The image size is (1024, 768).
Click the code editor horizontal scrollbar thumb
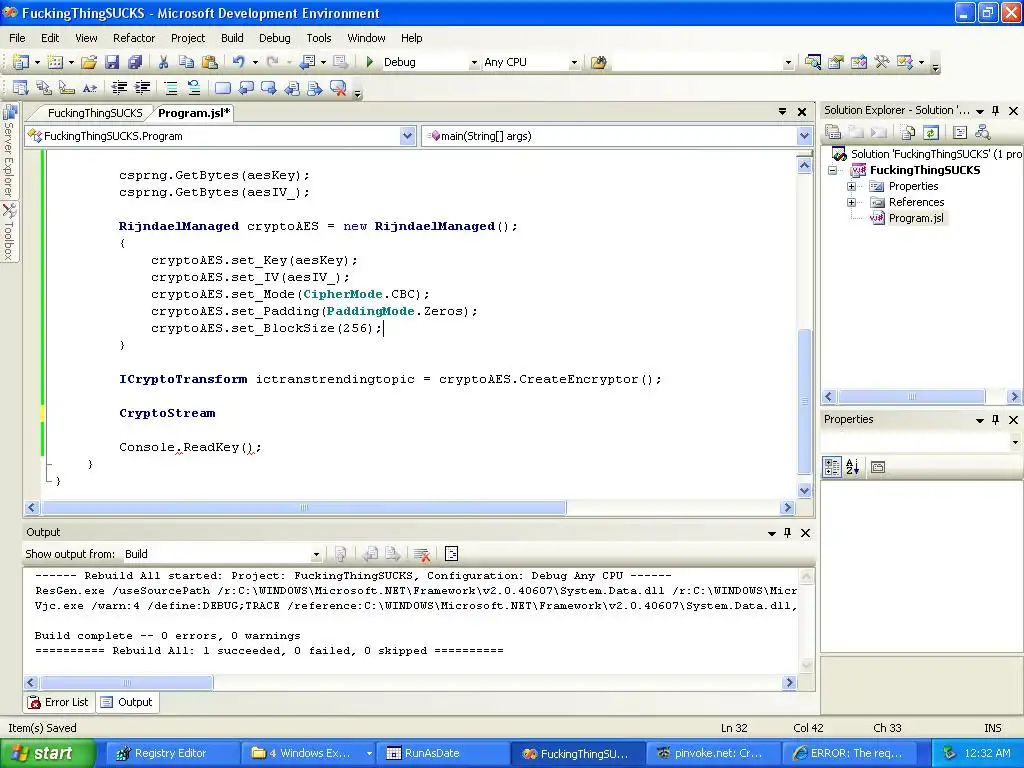tap(304, 507)
